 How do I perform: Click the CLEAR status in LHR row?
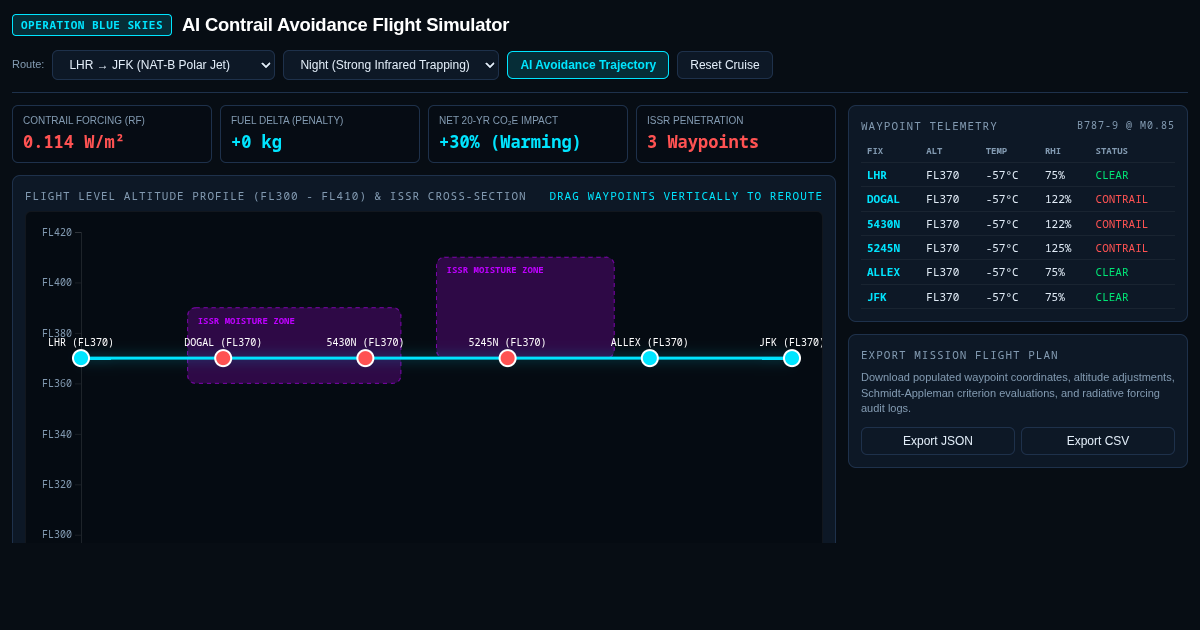click(1112, 175)
